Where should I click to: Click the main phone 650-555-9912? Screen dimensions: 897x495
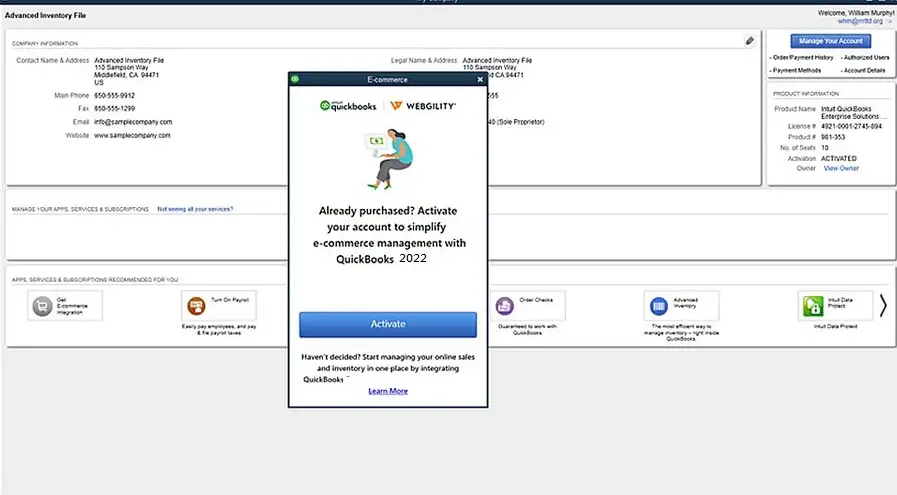click(x=114, y=96)
